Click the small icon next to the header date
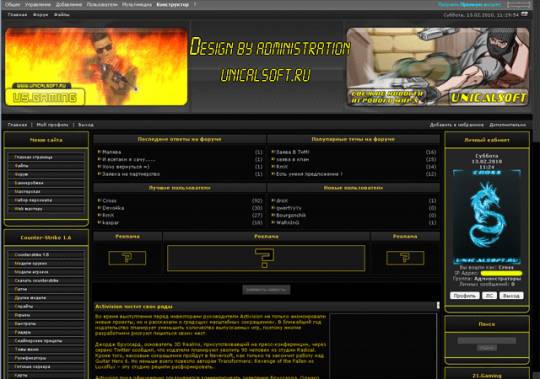 (525, 14)
